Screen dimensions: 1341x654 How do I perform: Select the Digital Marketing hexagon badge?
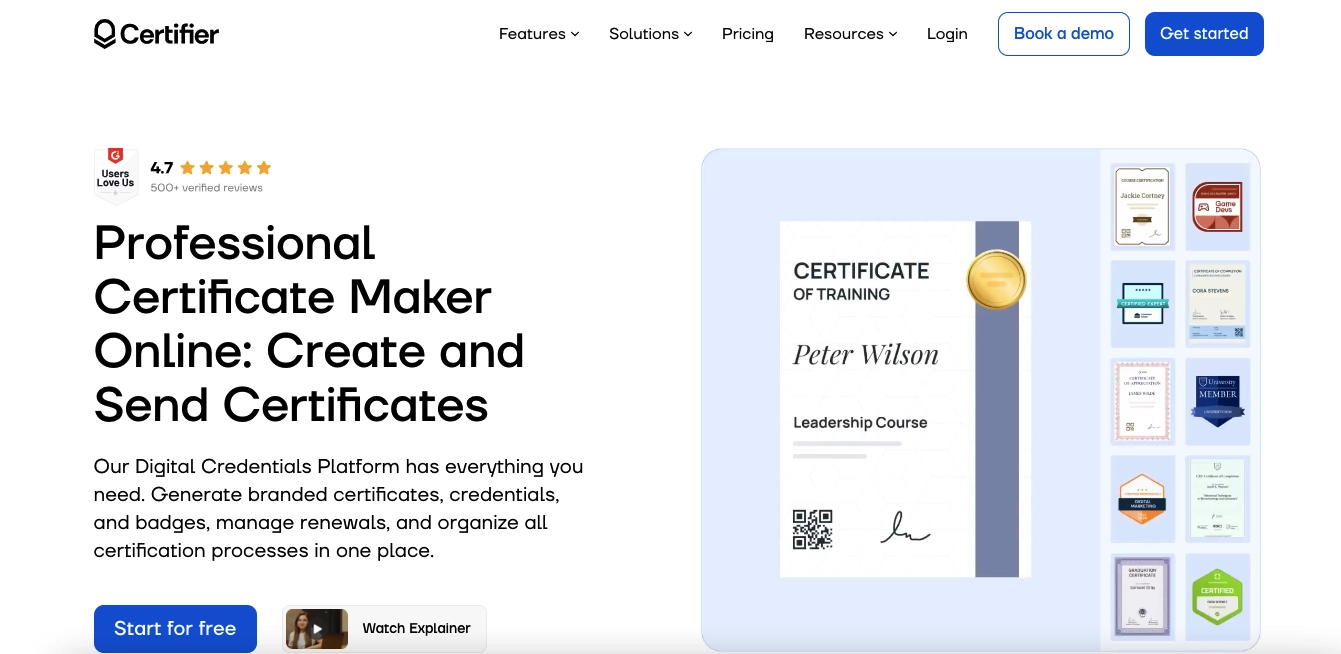(x=1141, y=499)
